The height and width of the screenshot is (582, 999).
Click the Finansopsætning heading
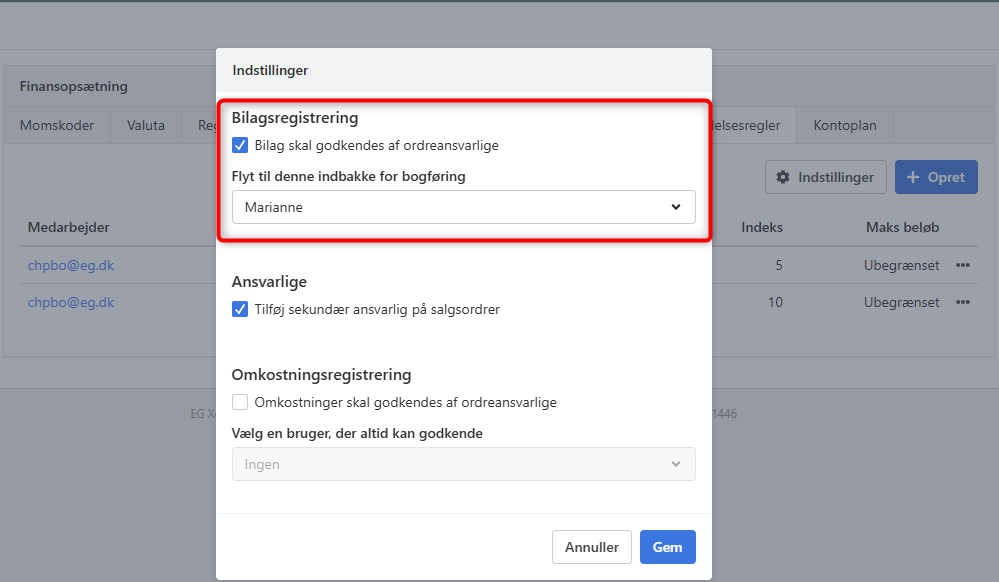click(x=73, y=86)
